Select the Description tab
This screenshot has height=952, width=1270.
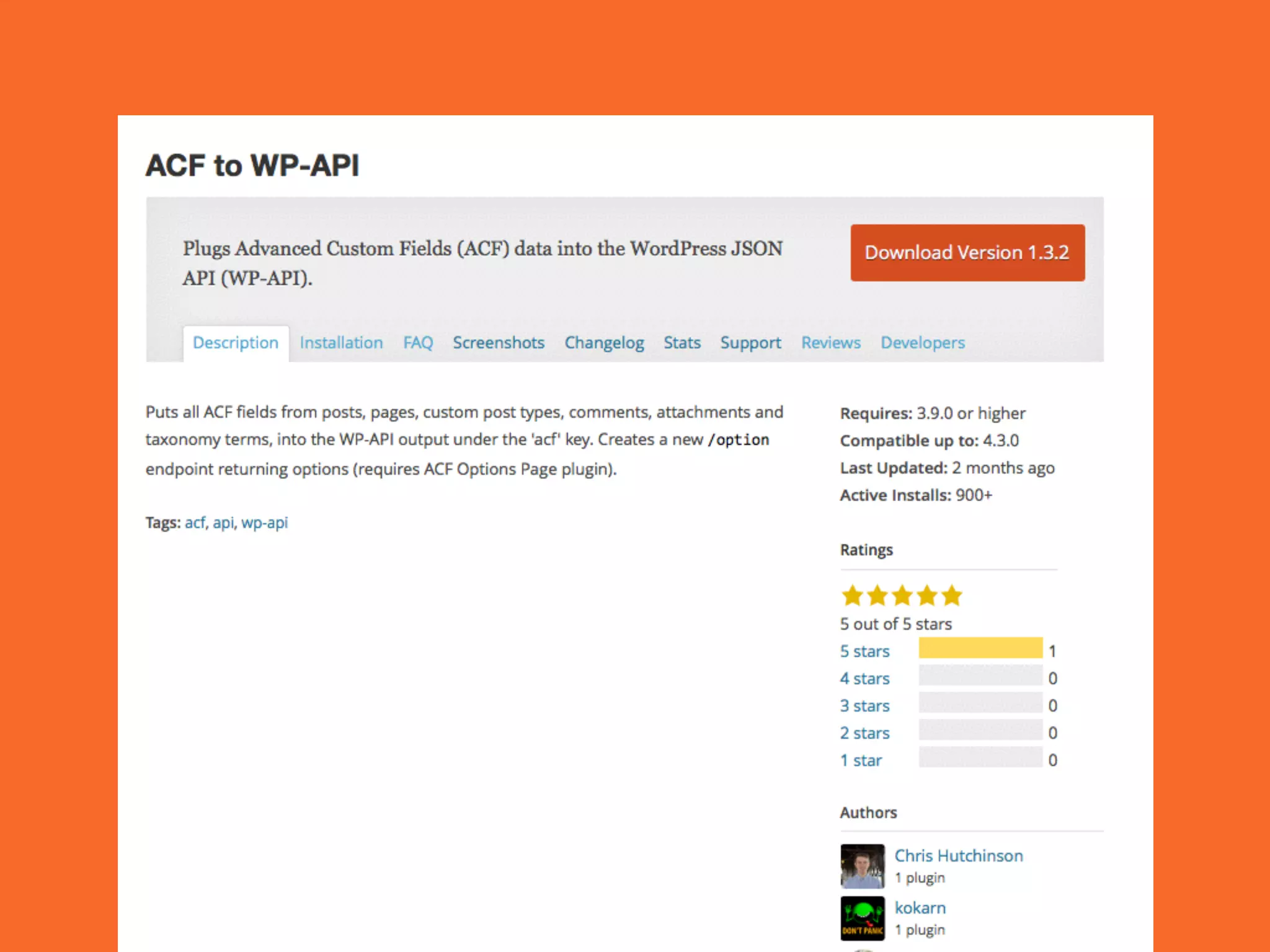pyautogui.click(x=236, y=343)
